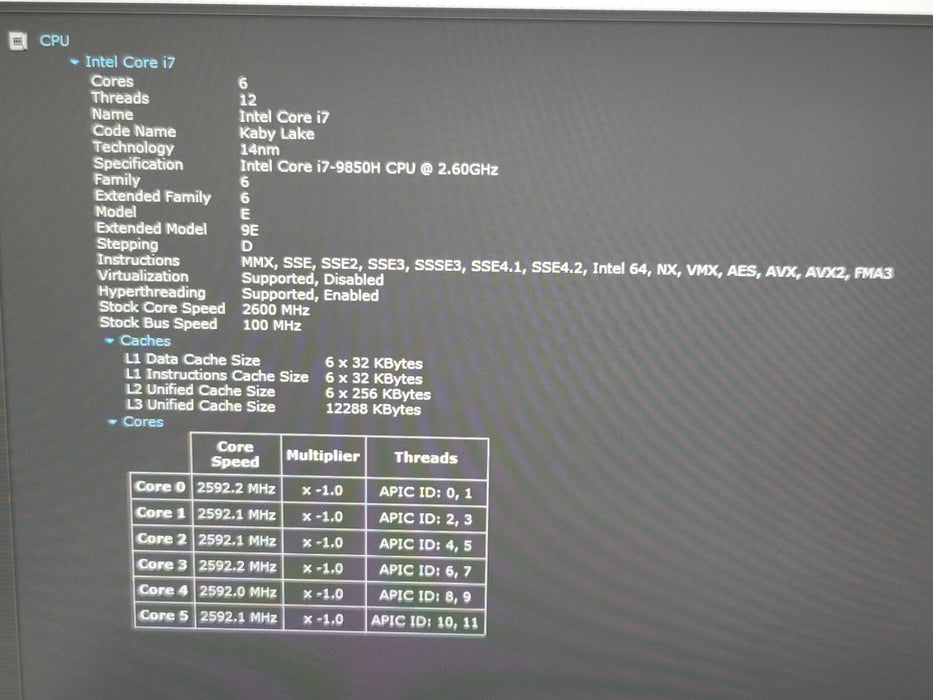Click the Multiplier column header
Viewport: 933px width, 700px height.
tap(323, 455)
